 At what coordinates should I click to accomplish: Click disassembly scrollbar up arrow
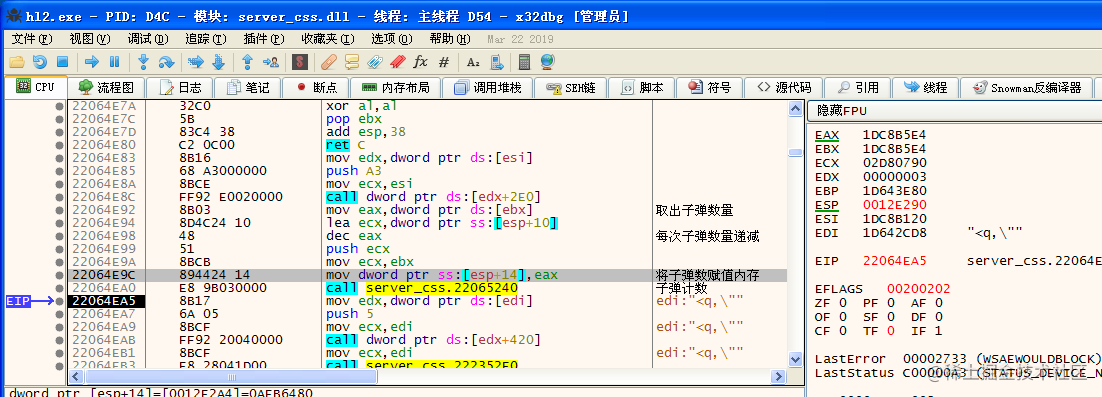[x=796, y=108]
